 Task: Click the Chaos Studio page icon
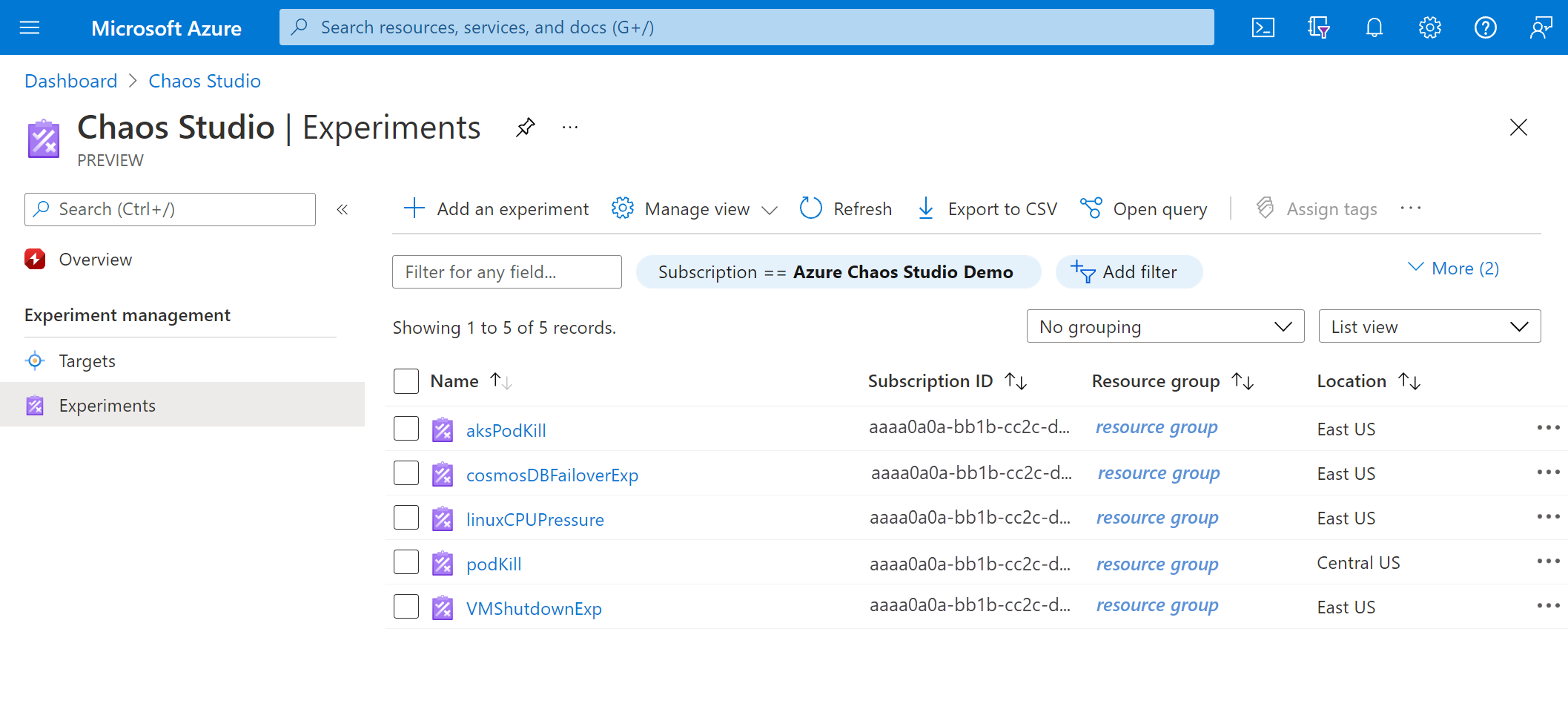click(43, 138)
